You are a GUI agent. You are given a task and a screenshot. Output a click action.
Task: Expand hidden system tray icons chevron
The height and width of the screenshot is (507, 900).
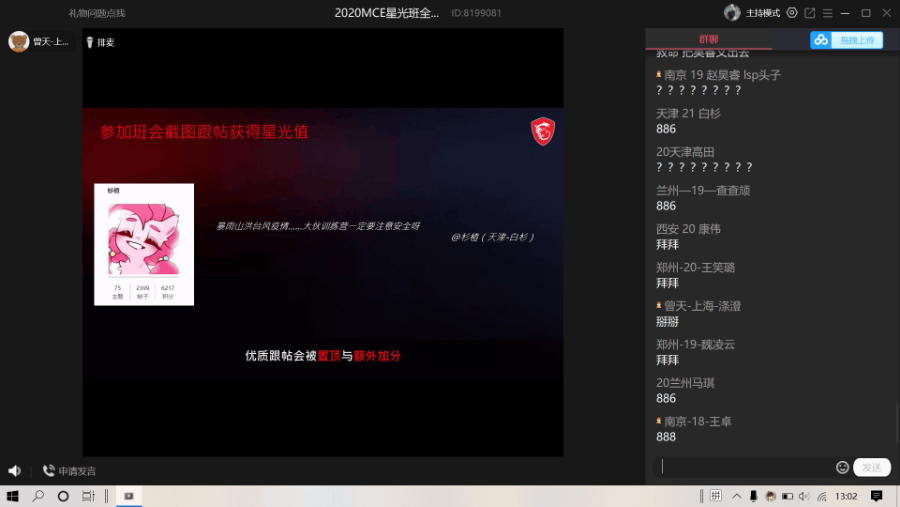click(x=736, y=496)
